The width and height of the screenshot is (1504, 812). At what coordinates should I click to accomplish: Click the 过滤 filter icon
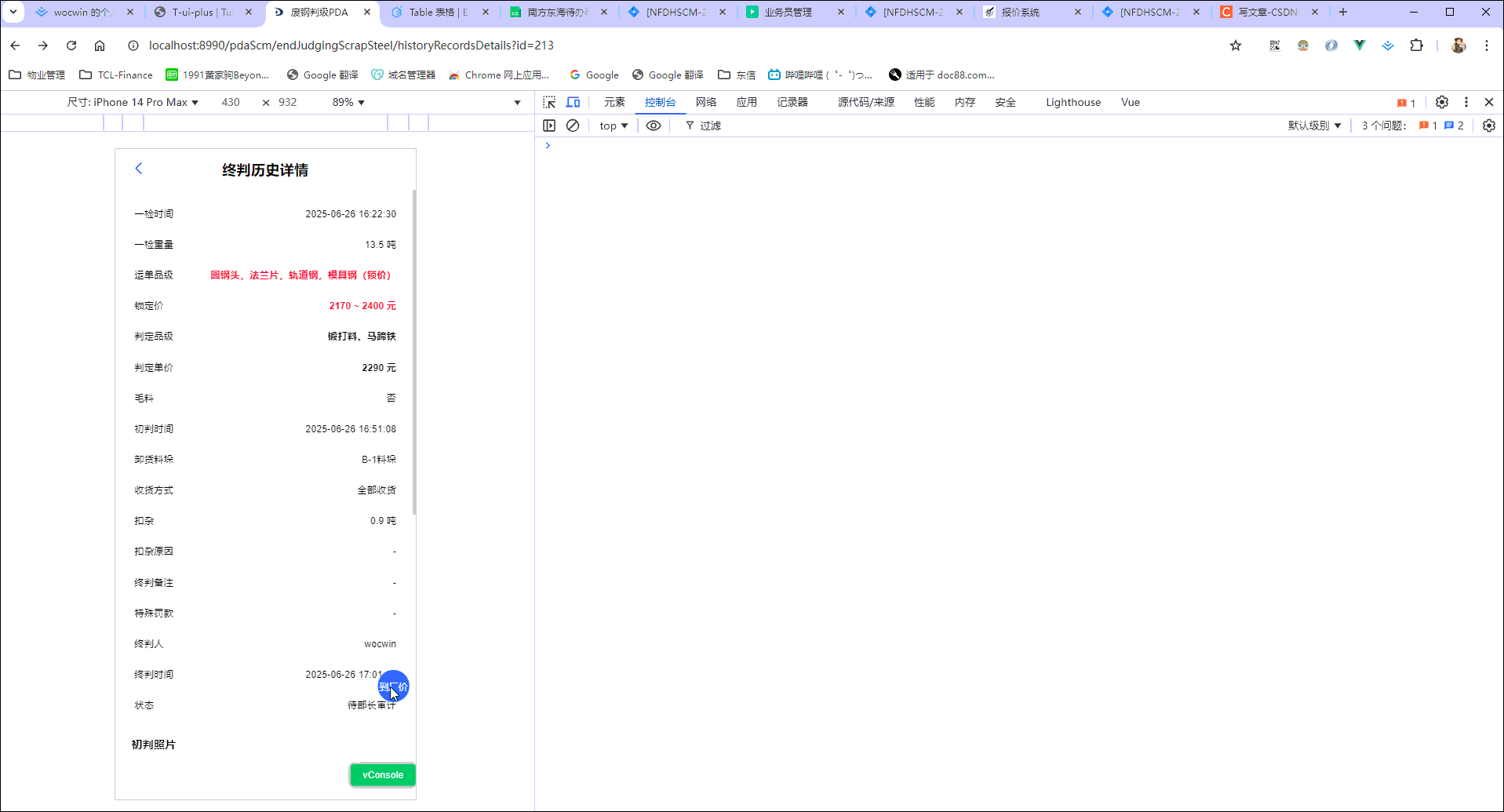[x=689, y=125]
